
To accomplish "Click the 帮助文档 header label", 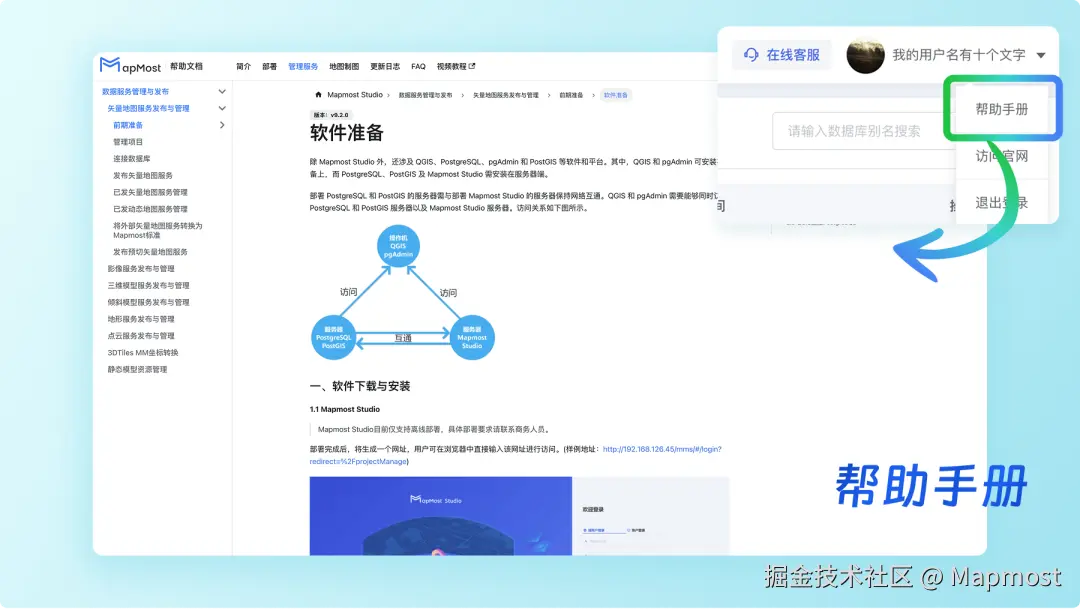I will 186,67.
